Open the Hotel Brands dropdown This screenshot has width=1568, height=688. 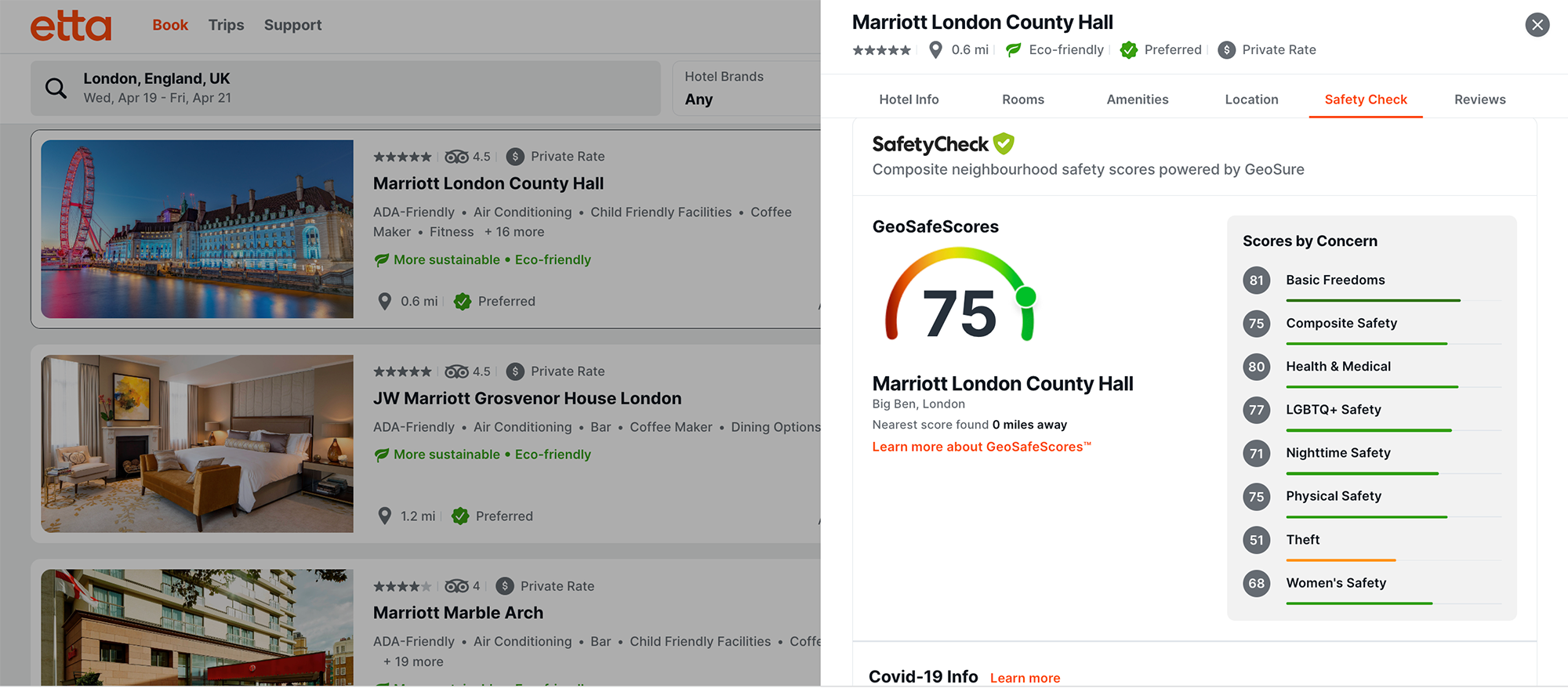[x=745, y=89]
